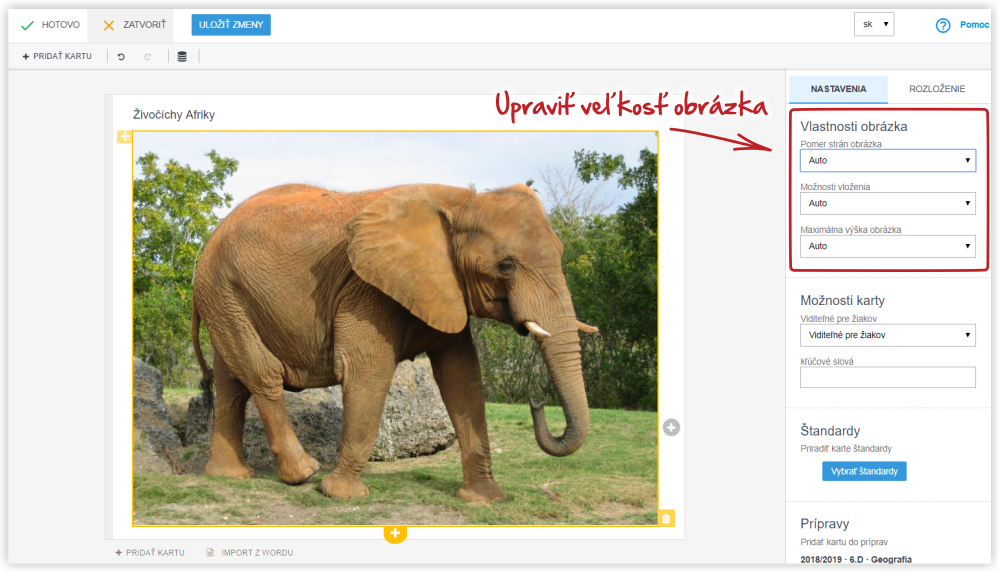Image resolution: width=1000 pixels, height=572 pixels.
Task: Click the Štandardy heading
Action: pyautogui.click(x=830, y=430)
